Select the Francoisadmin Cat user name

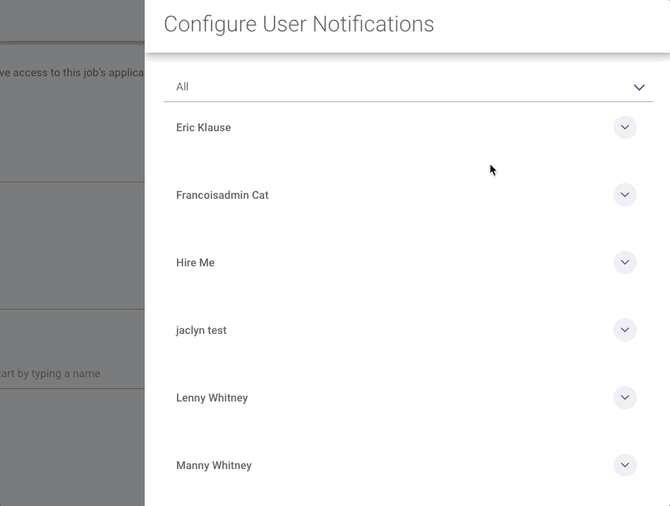(222, 195)
